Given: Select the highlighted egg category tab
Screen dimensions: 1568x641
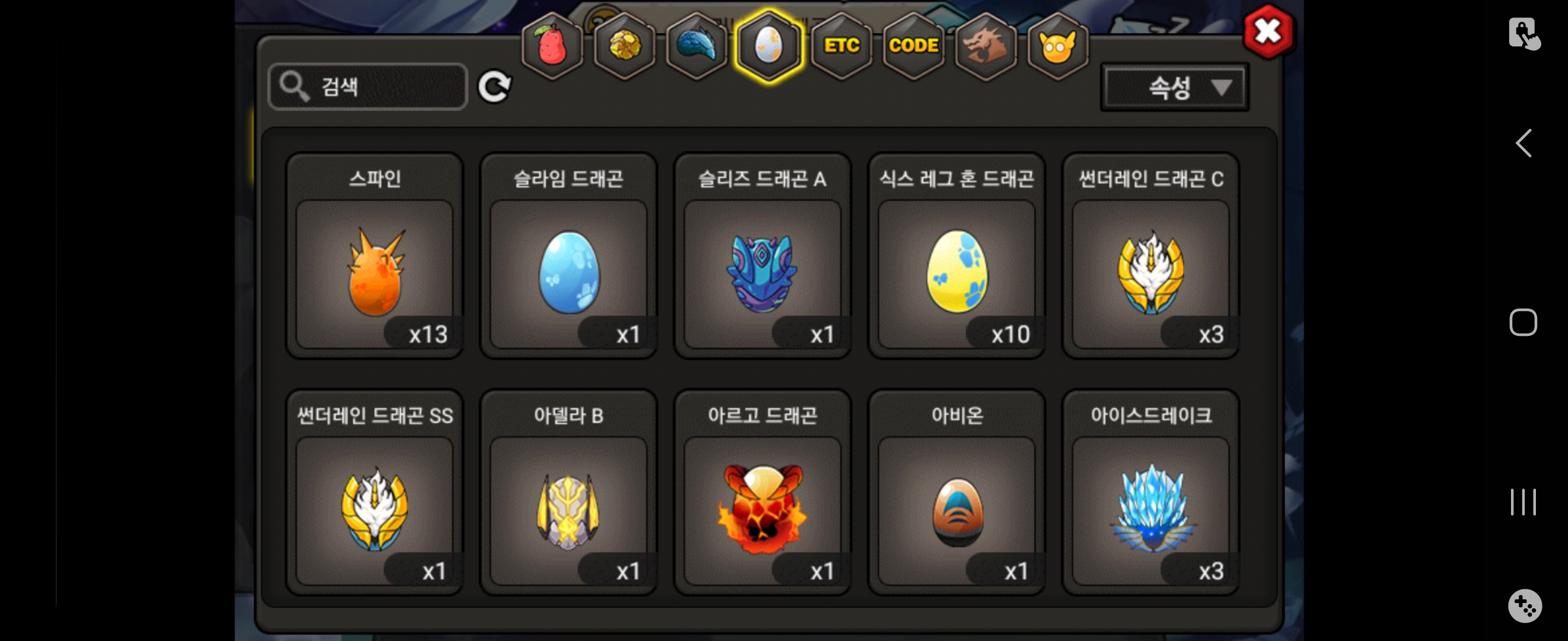Looking at the screenshot, I should tap(769, 46).
